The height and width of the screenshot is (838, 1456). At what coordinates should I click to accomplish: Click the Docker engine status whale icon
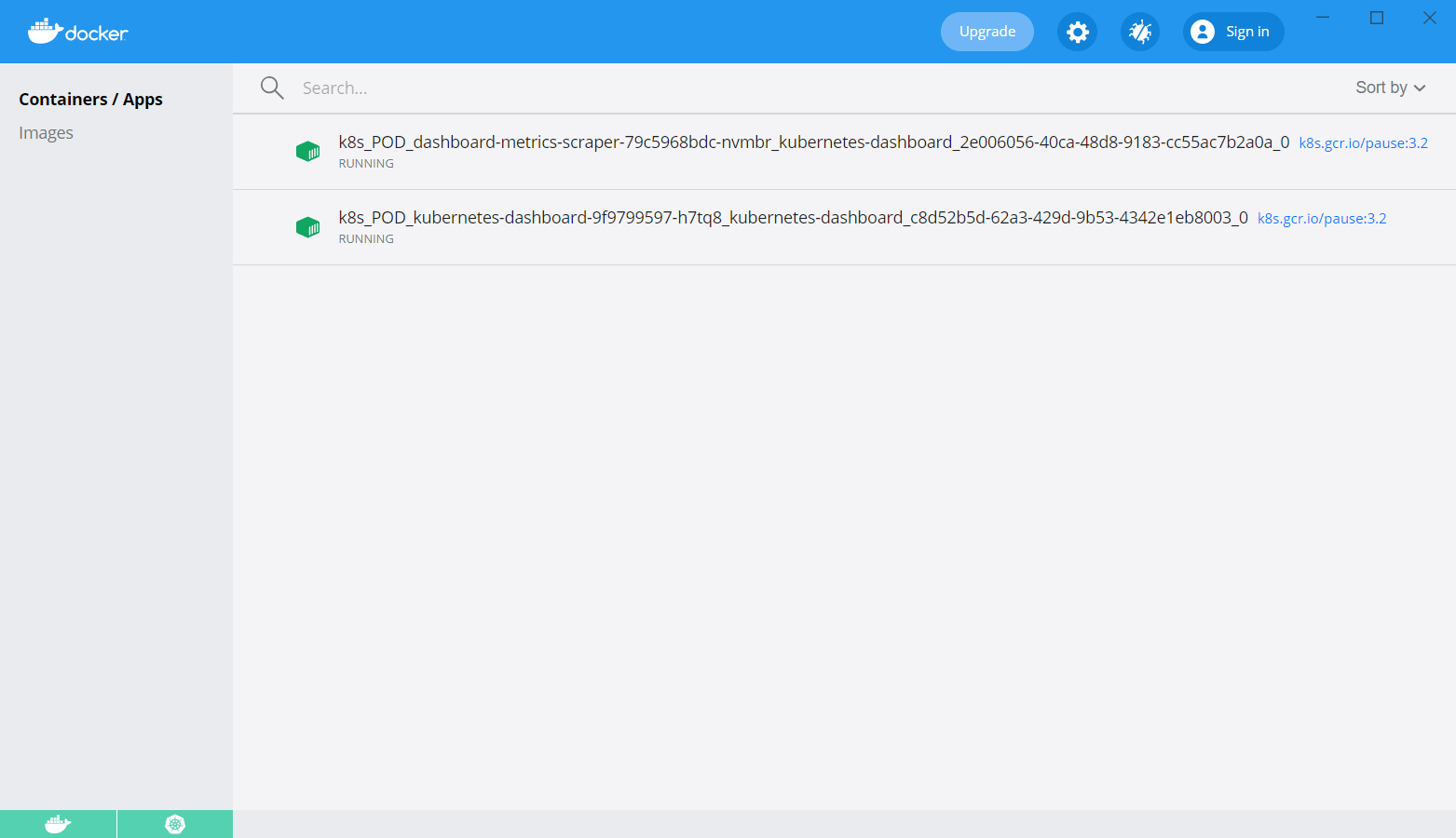point(58,824)
